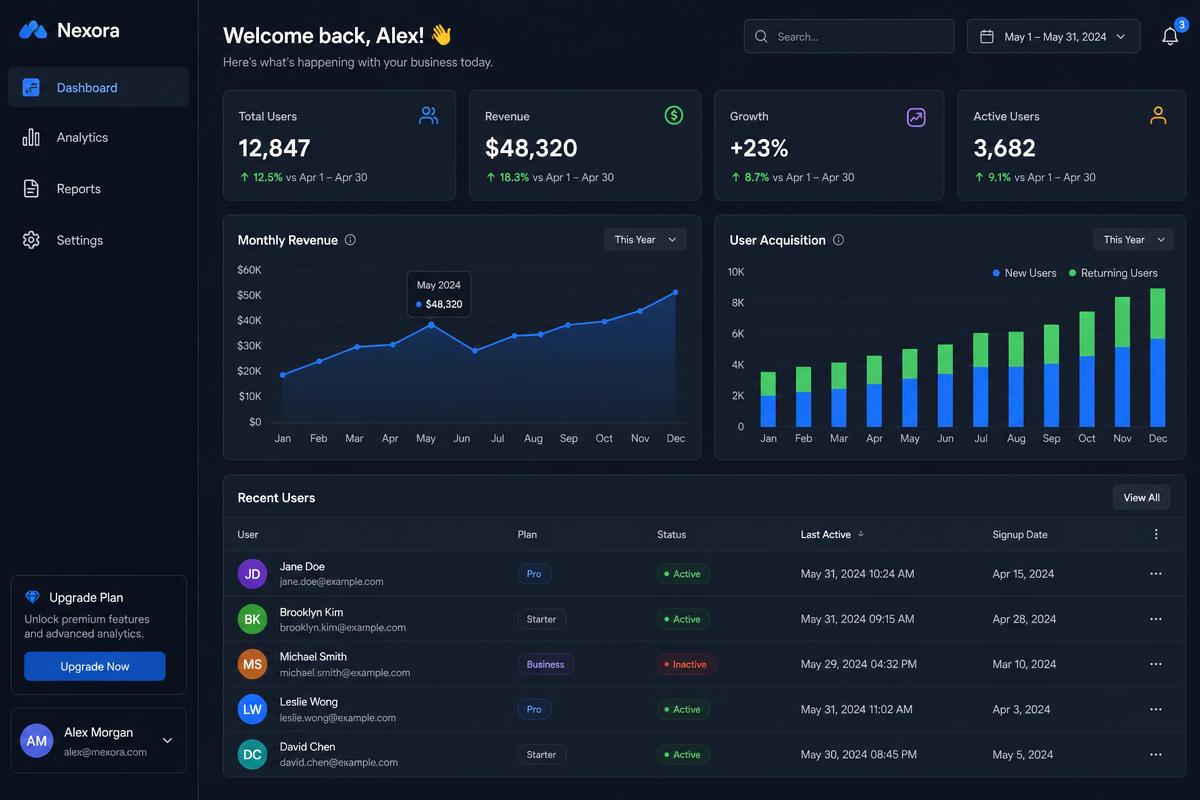Viewport: 1200px width, 800px height.
Task: Click the View All button
Action: tap(1141, 497)
